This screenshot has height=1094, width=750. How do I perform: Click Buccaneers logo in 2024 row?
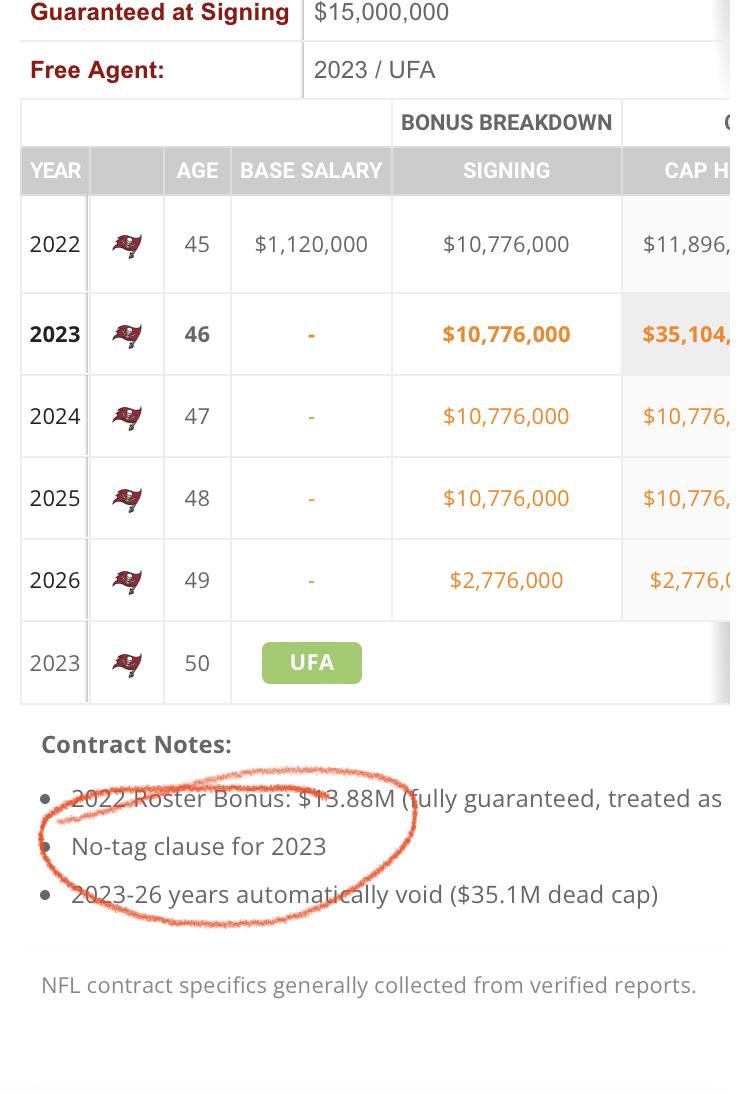tap(127, 417)
